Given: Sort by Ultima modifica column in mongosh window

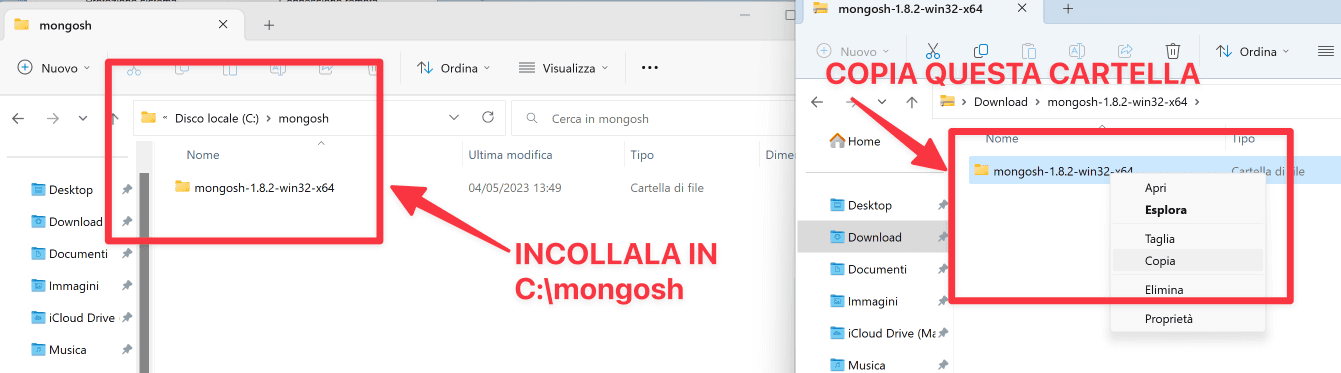Looking at the screenshot, I should pyautogui.click(x=510, y=155).
